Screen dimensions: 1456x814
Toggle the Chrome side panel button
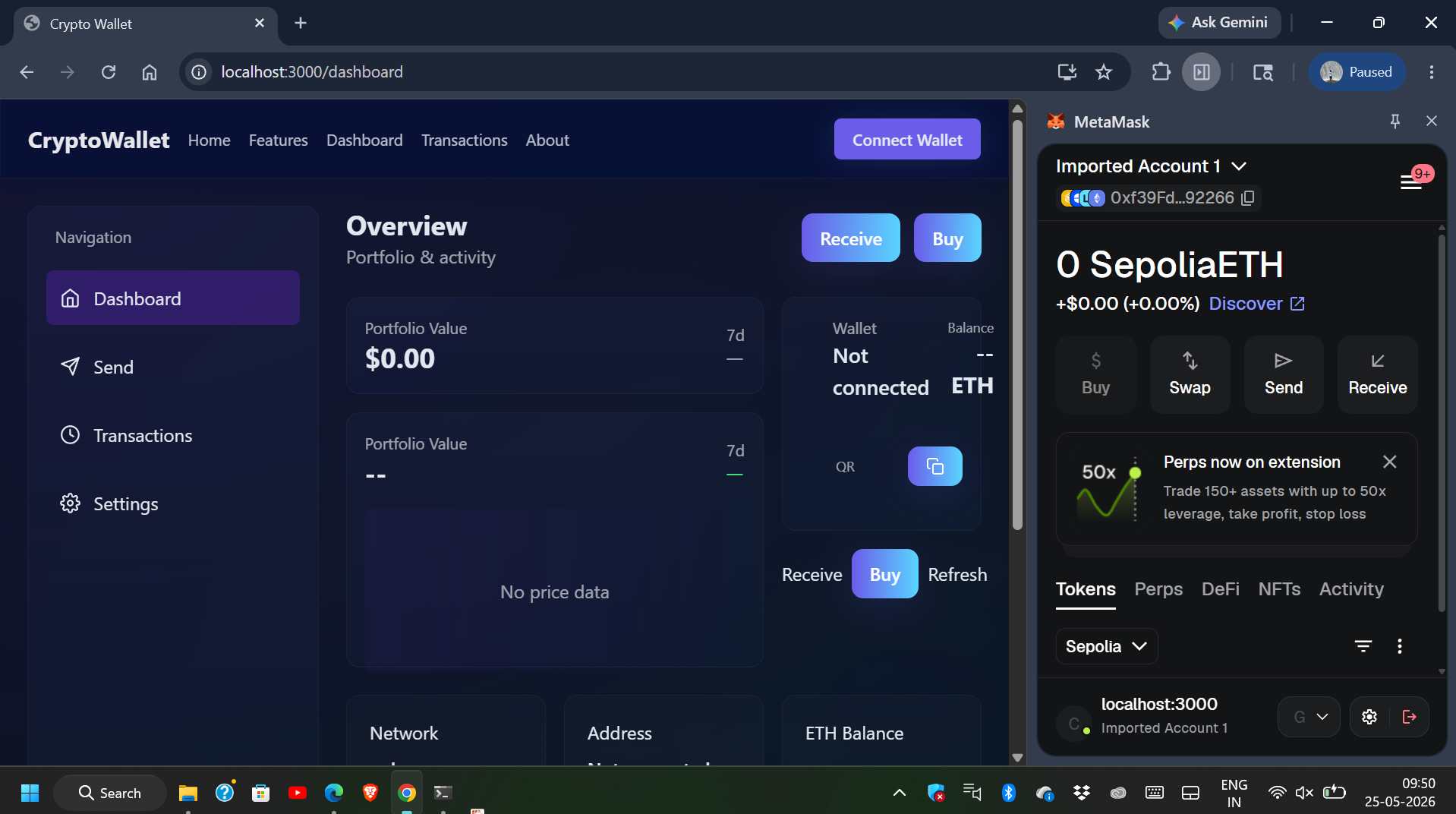1202,72
